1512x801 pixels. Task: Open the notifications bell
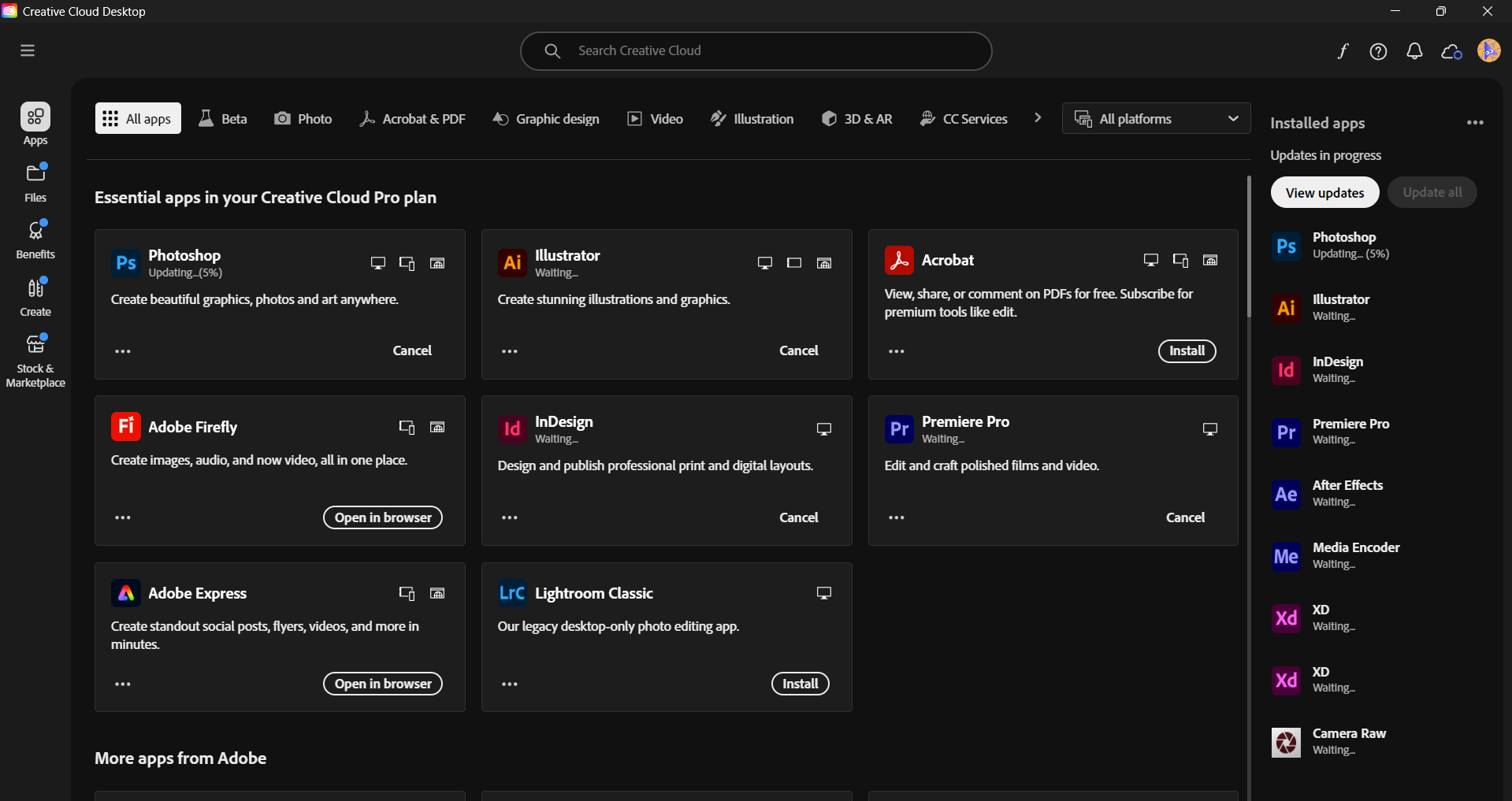(x=1414, y=51)
